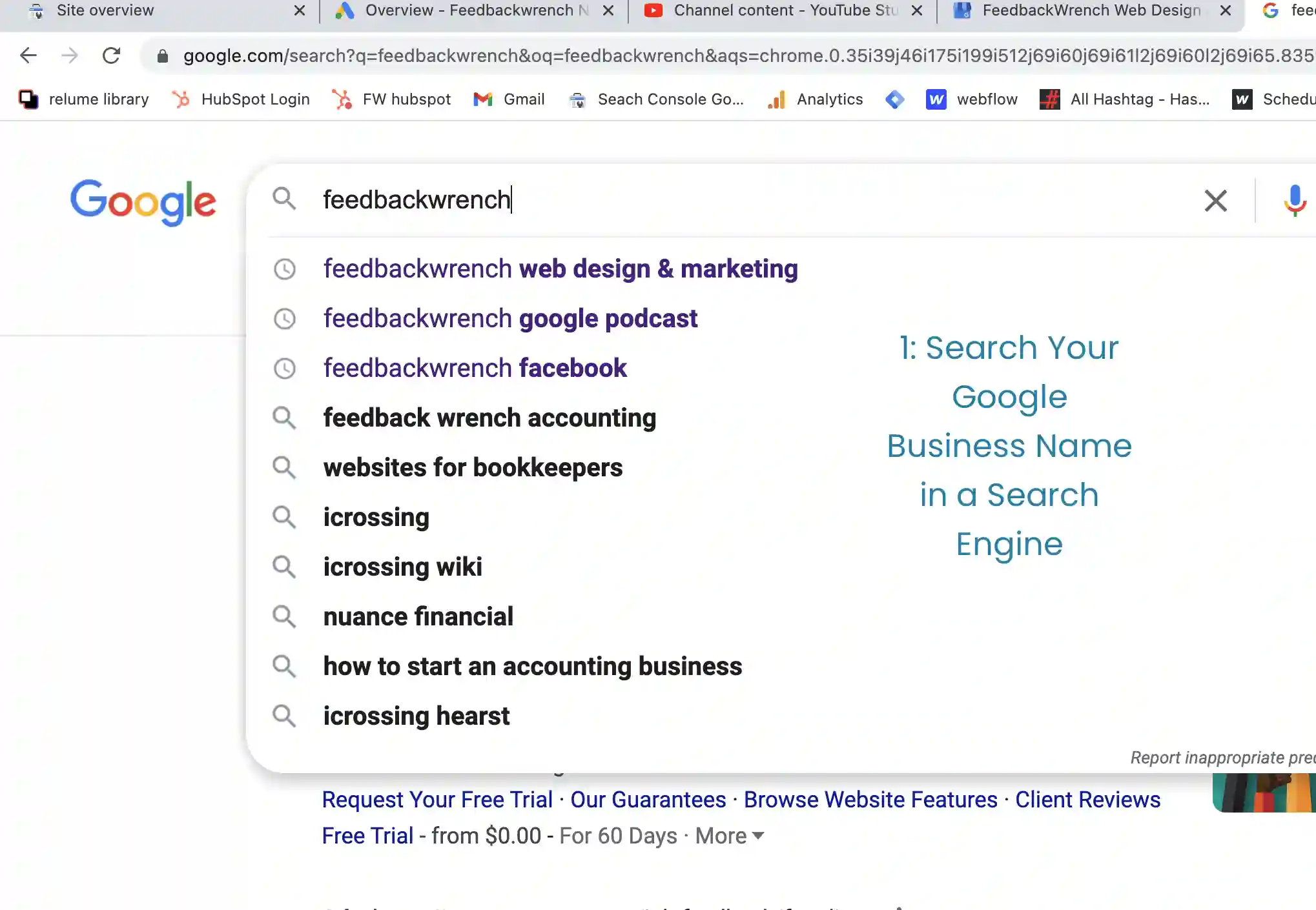
Task: Navigate back using the back arrow
Action: [28, 55]
